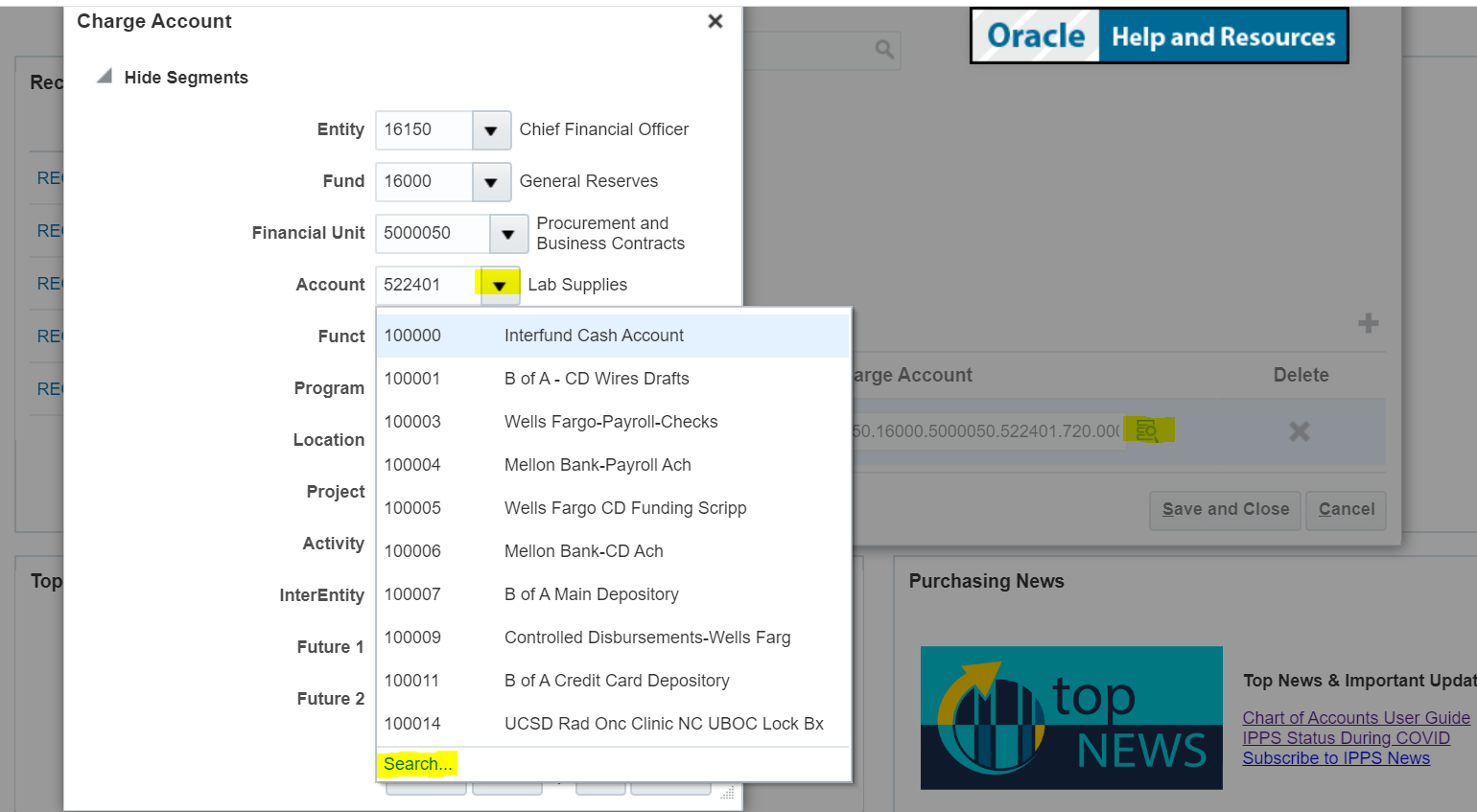Open Subscribe to IPPS News link

point(1336,758)
